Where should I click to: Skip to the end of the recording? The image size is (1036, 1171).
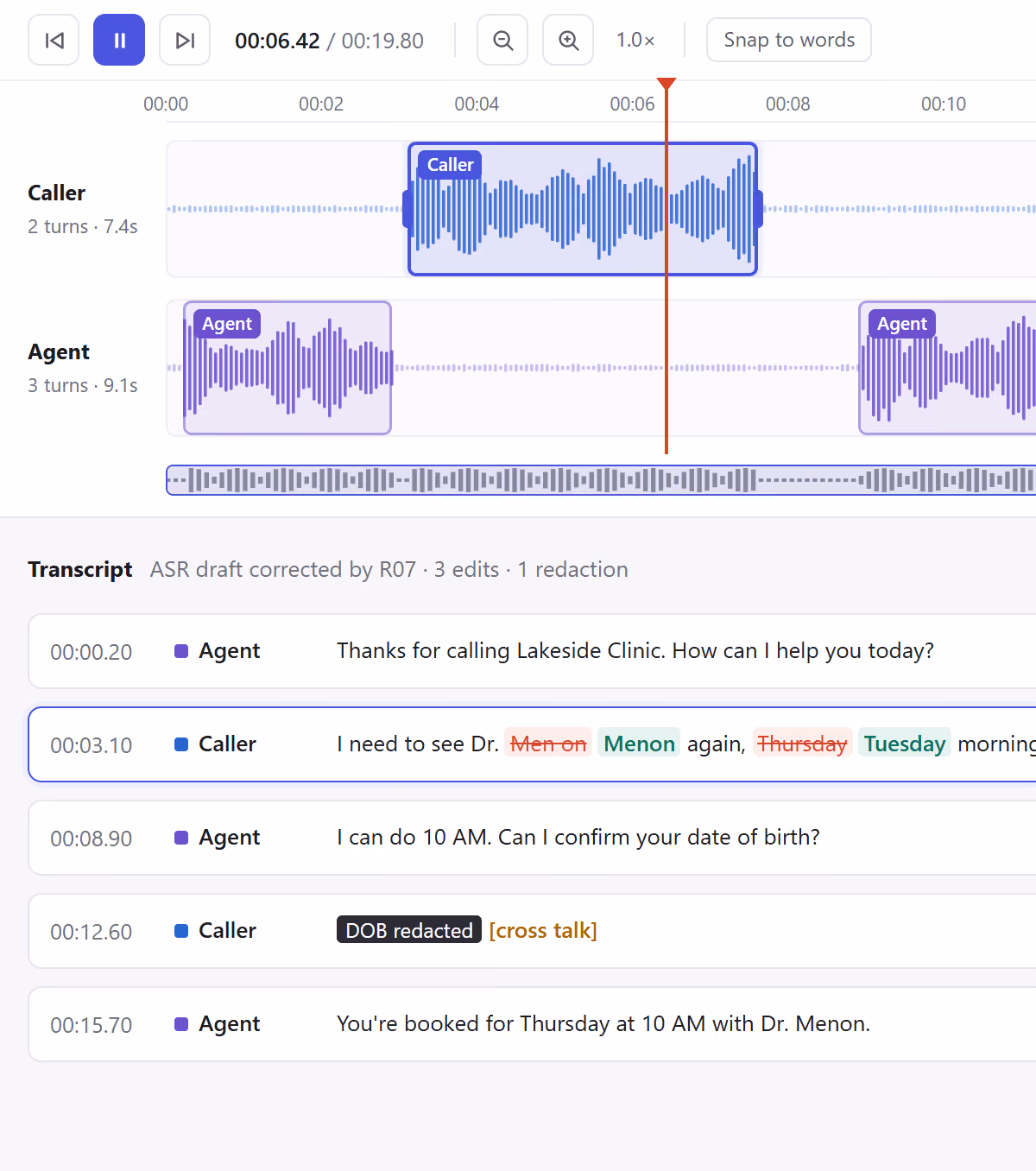pos(185,41)
